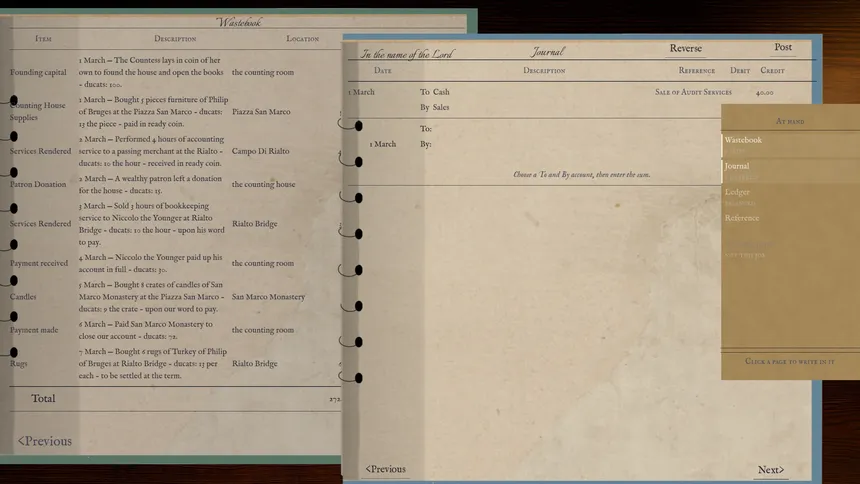Click the 40.00 debit amount

(765, 93)
